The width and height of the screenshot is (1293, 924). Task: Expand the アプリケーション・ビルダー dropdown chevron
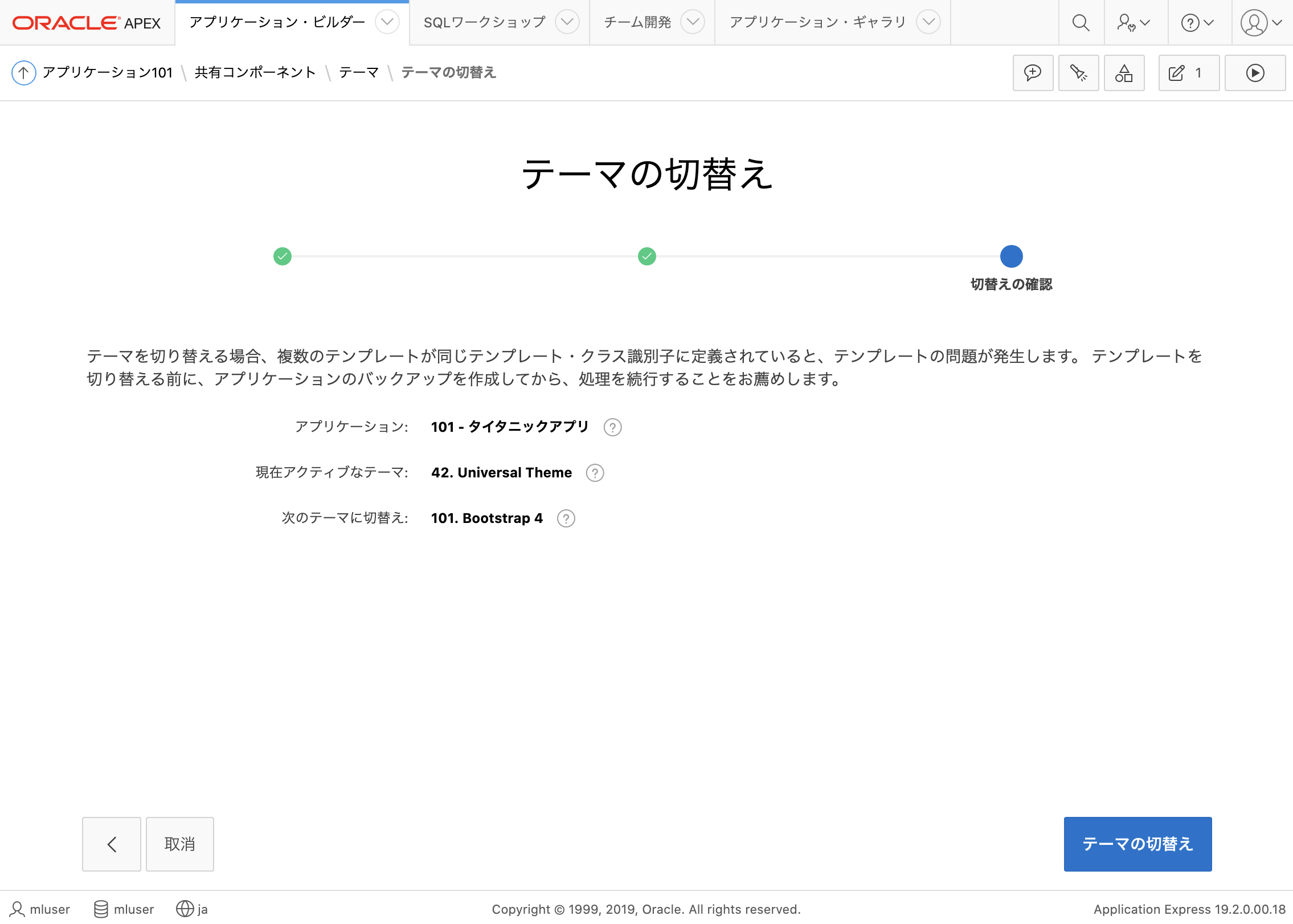tap(387, 23)
